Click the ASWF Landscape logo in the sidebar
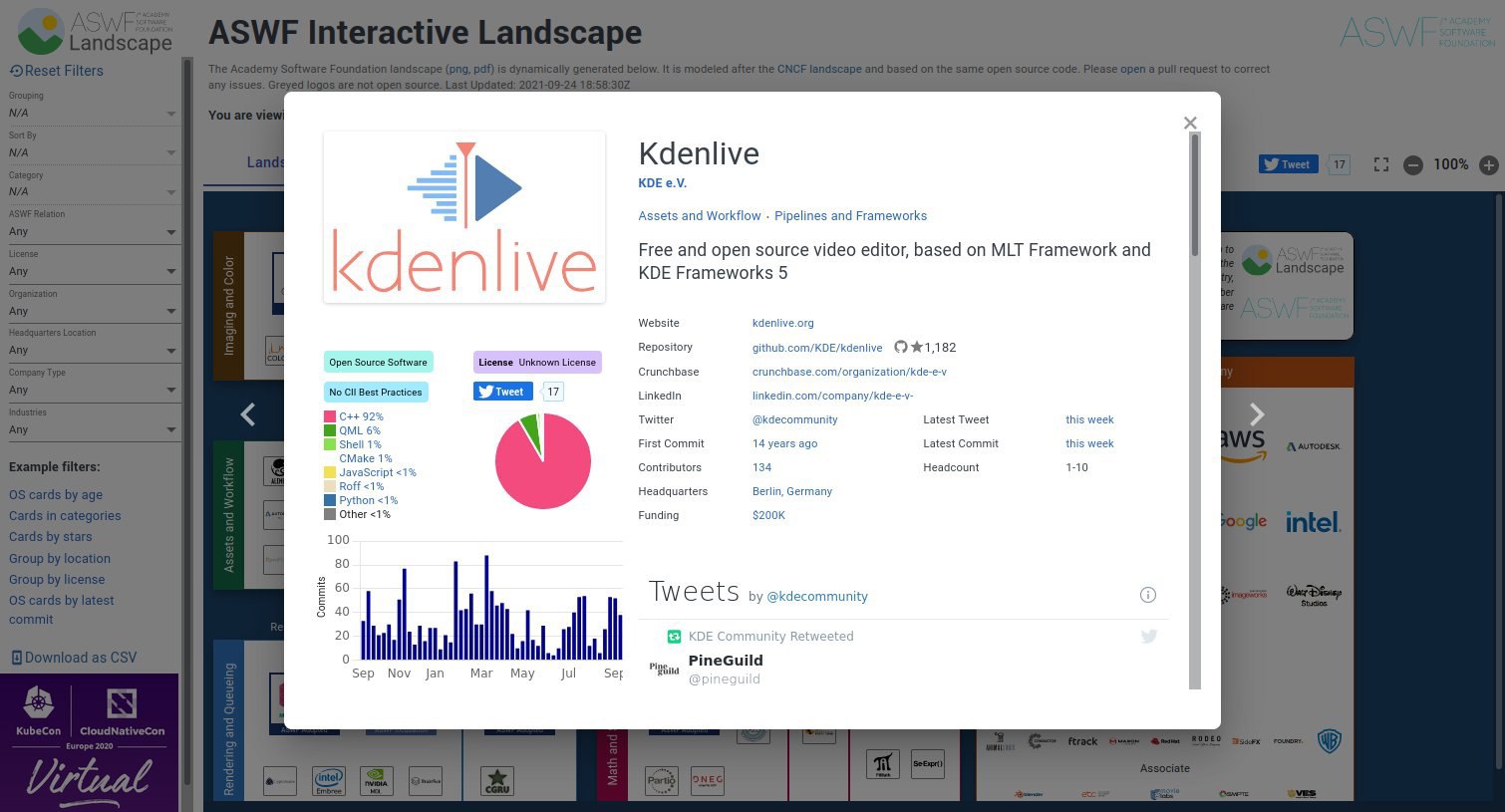 point(95,32)
